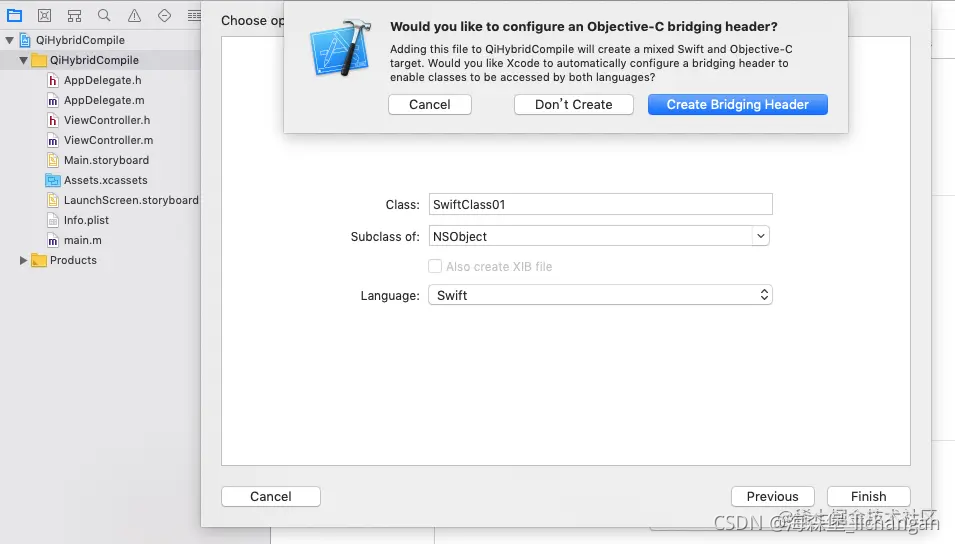The image size is (955, 544).
Task: Select the Products group label
Action: click(x=73, y=260)
